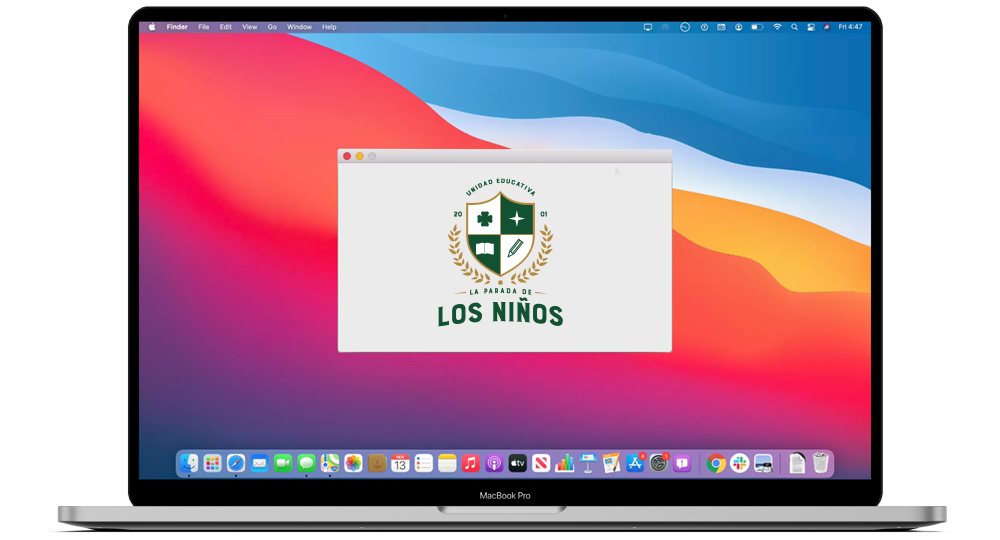Open the File menu
Image resolution: width=1000 pixels, height=540 pixels.
pos(203,27)
